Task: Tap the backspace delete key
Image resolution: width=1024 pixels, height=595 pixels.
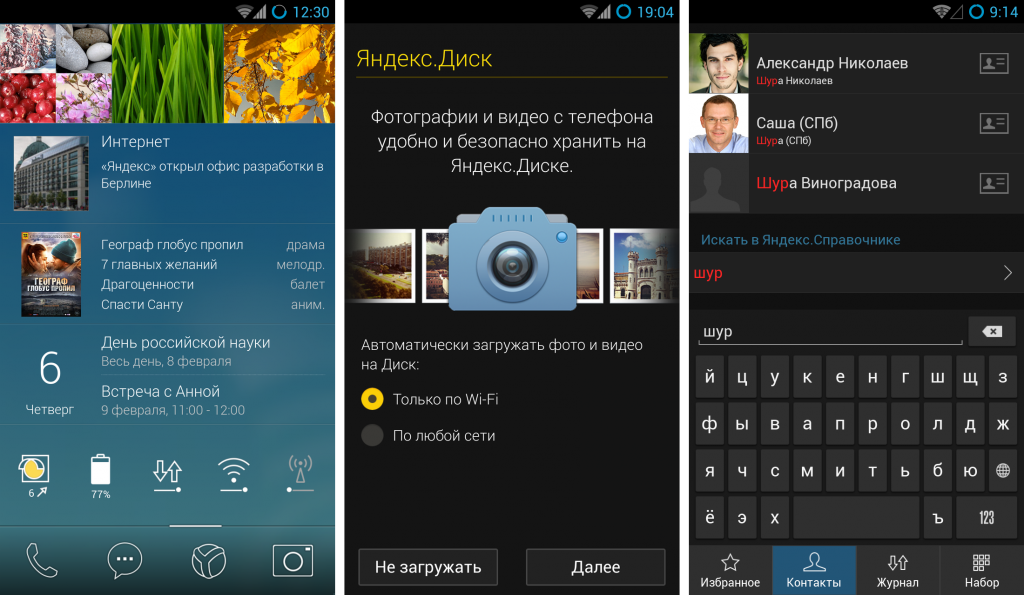Action: click(992, 332)
